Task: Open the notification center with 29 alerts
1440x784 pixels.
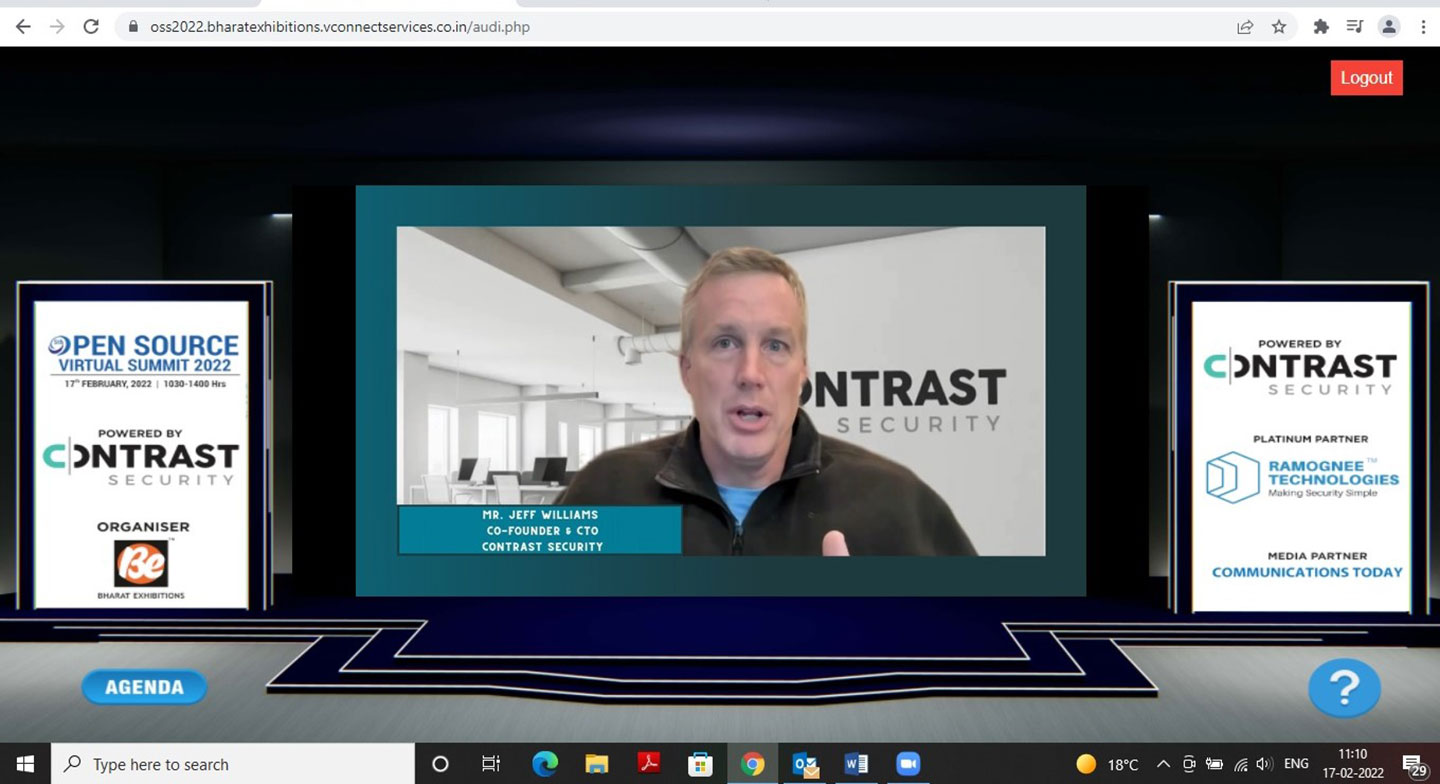Action: click(1415, 765)
